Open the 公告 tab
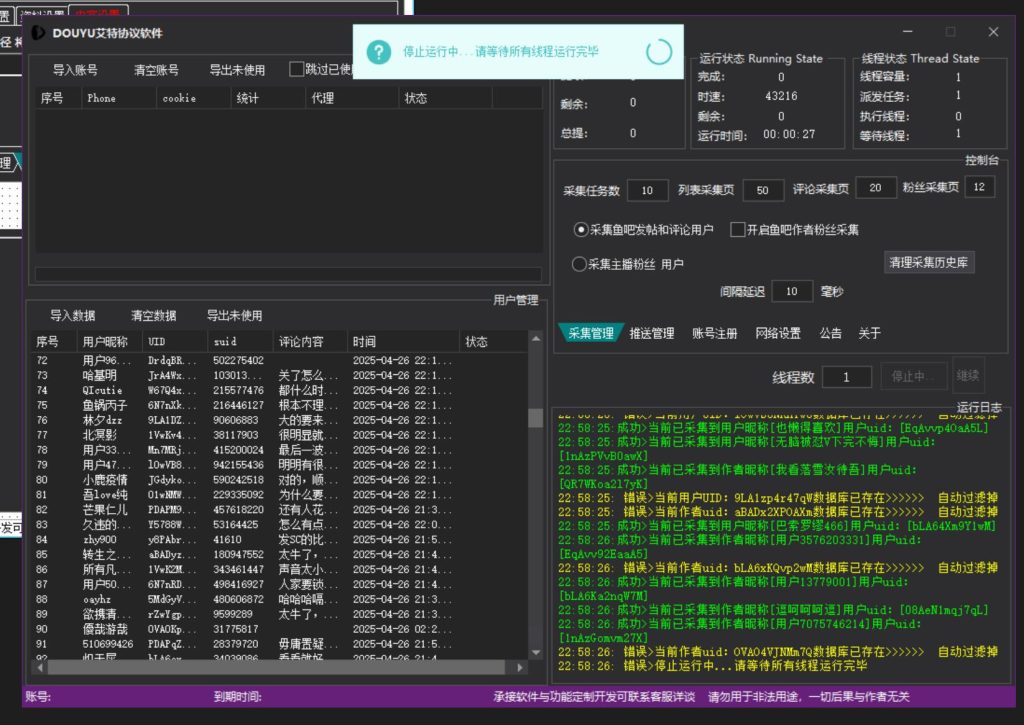Screen dimensions: 1024x725 [x=830, y=333]
